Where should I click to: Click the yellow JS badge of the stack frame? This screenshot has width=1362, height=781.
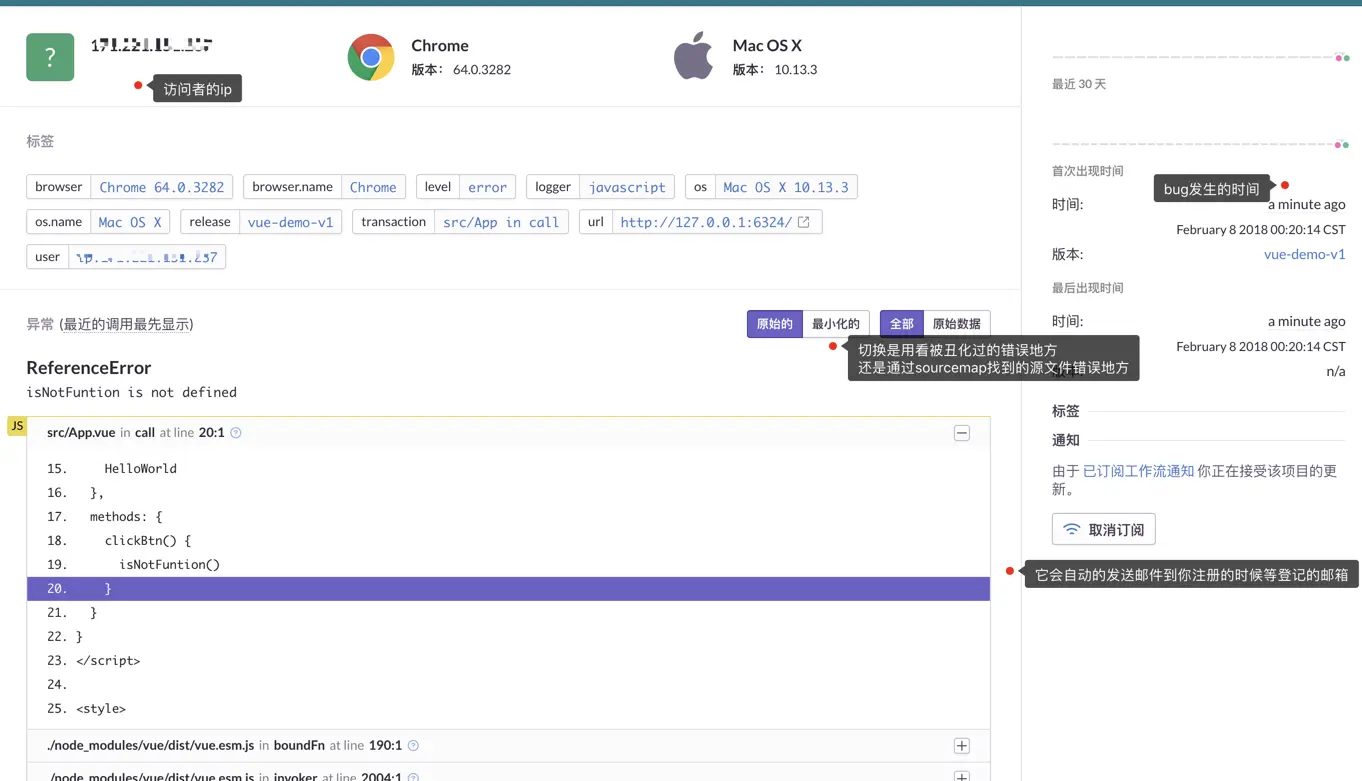(17, 426)
